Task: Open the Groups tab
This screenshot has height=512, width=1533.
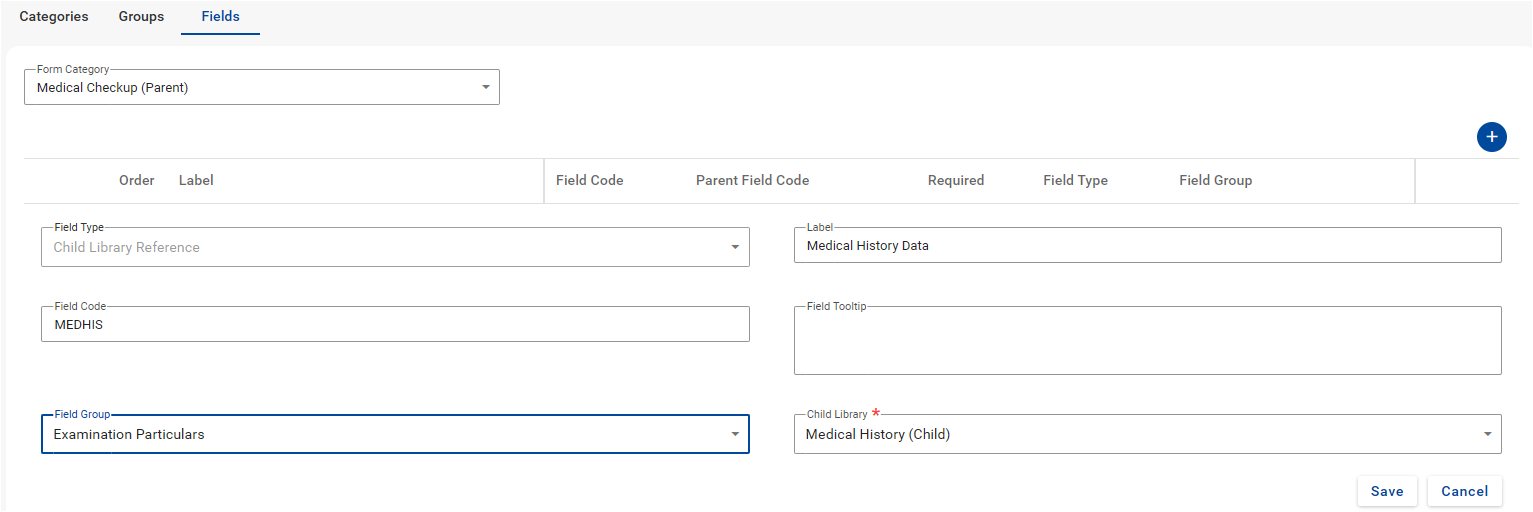Action: [141, 17]
